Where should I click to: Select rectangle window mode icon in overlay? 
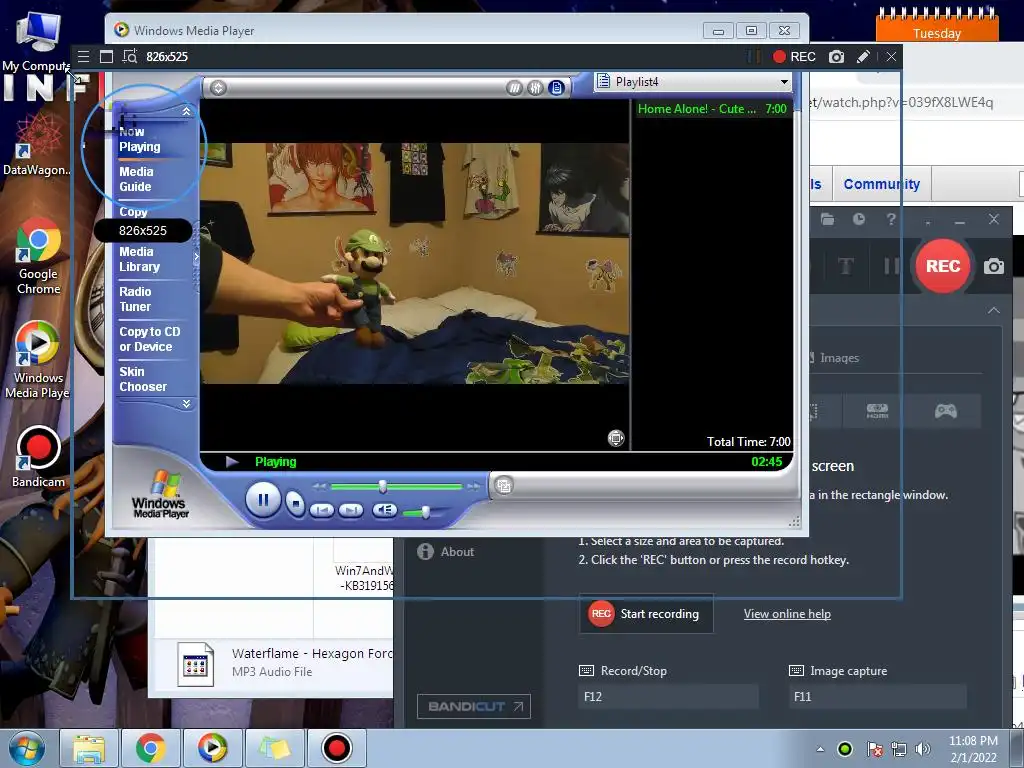click(x=106, y=57)
